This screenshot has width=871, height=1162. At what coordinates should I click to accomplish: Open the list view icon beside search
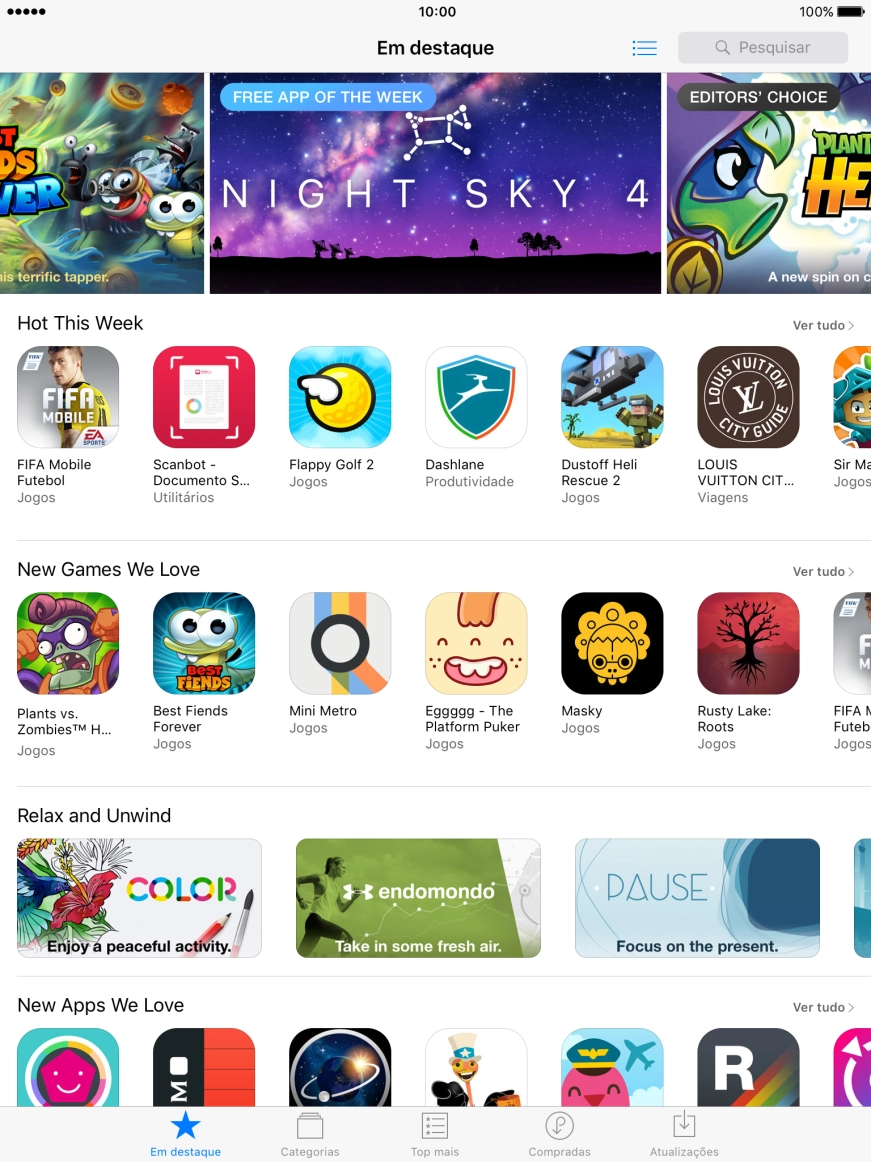644,48
